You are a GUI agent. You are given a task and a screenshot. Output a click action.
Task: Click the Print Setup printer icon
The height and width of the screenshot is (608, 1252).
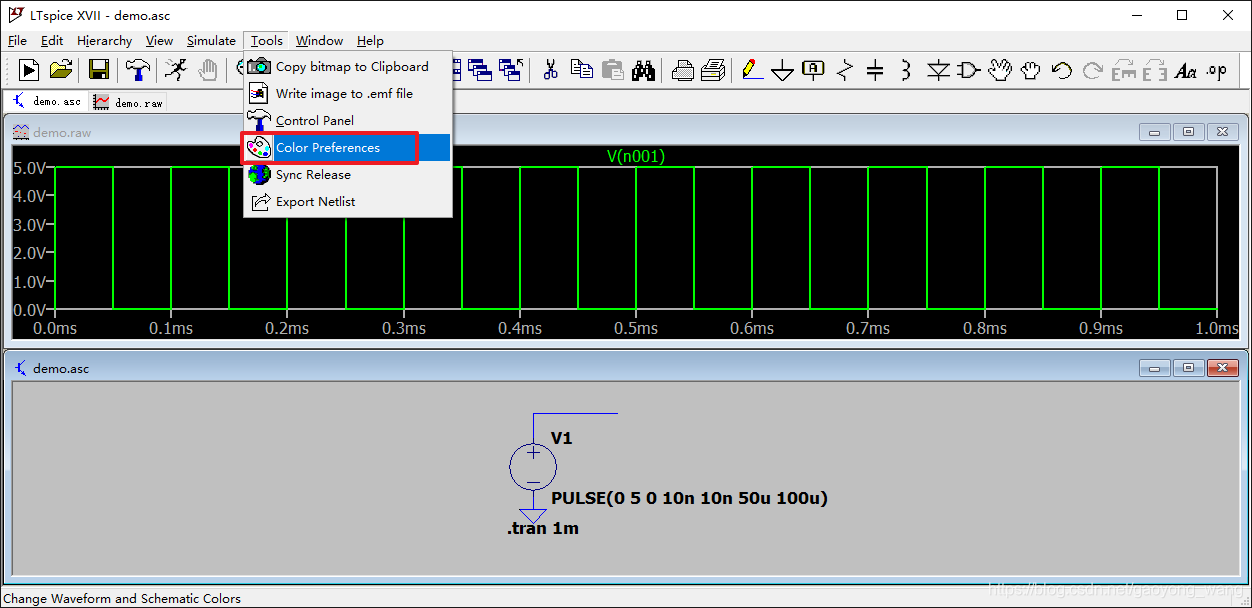[683, 69]
